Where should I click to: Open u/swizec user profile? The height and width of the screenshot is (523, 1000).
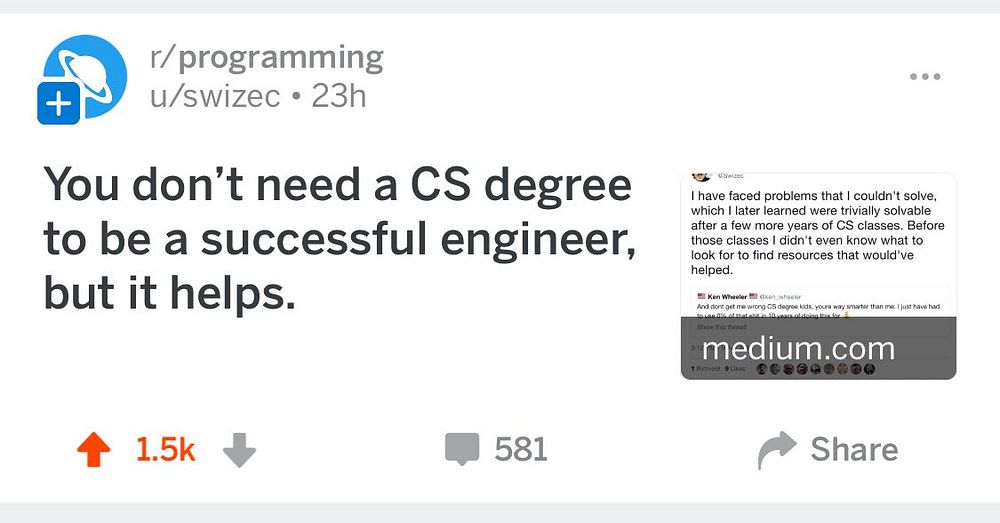[214, 97]
